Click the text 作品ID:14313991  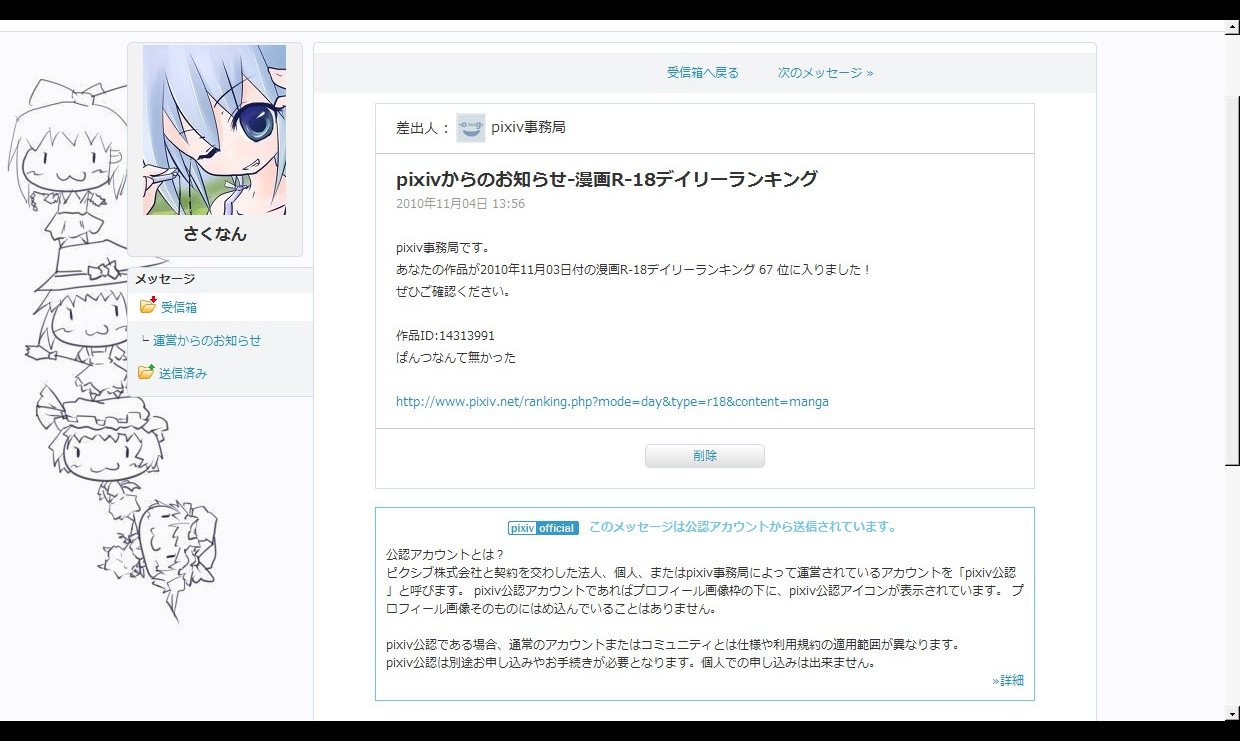(445, 336)
